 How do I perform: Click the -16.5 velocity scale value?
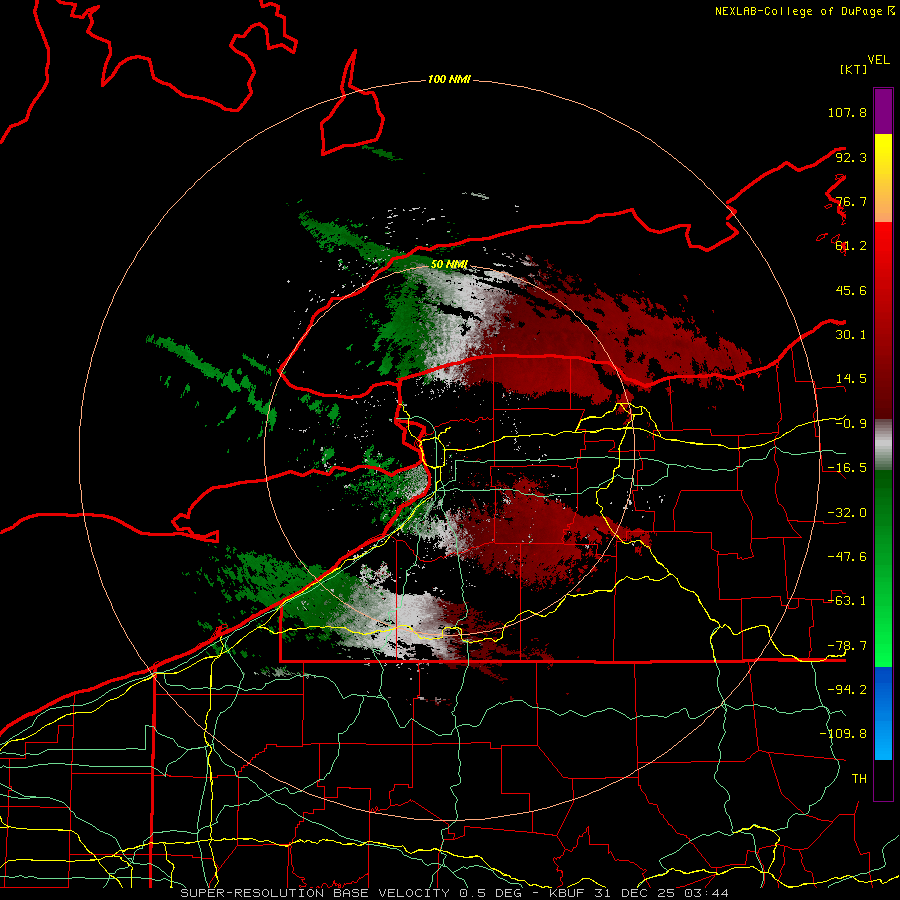click(x=847, y=468)
